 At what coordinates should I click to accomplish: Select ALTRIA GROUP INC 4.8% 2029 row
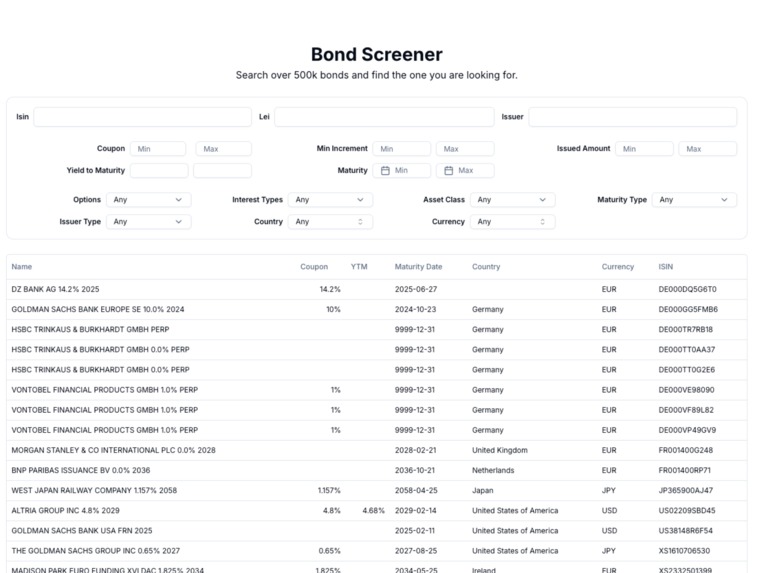tap(377, 511)
